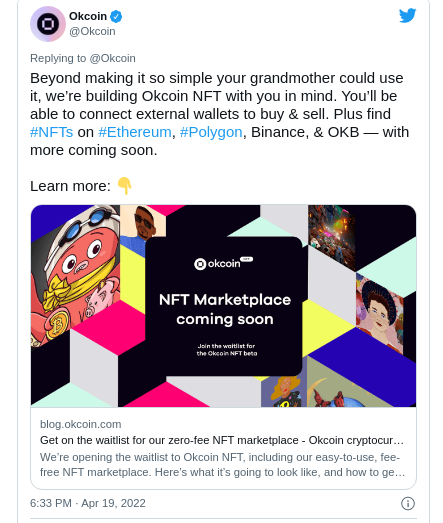Click the blue verified badge
This screenshot has width=443, height=523.
116,16
